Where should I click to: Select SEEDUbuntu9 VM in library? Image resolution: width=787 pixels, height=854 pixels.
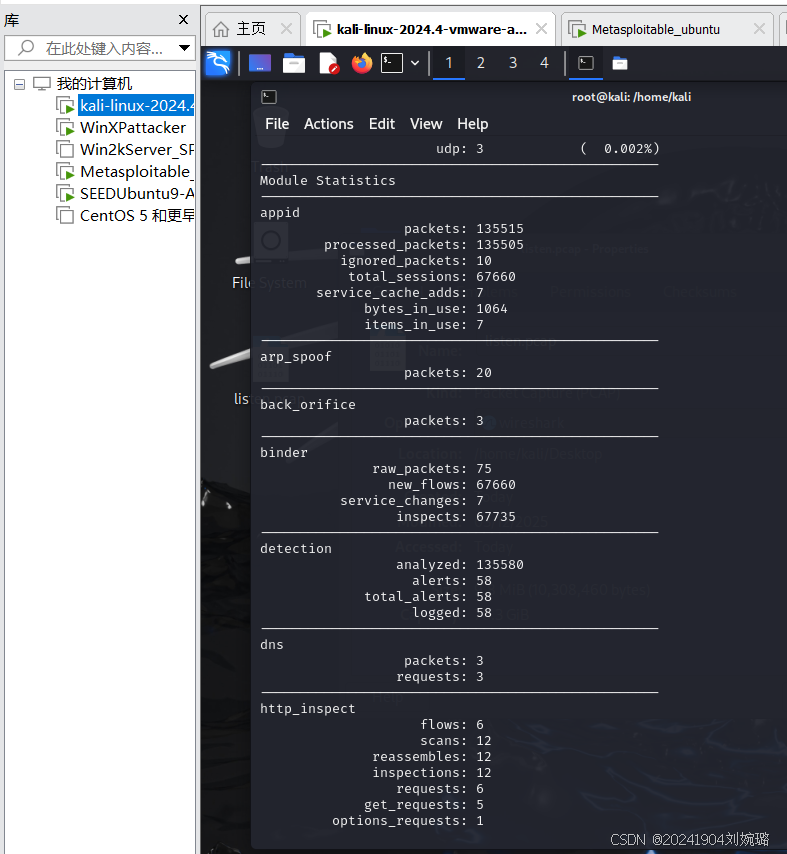coord(137,193)
